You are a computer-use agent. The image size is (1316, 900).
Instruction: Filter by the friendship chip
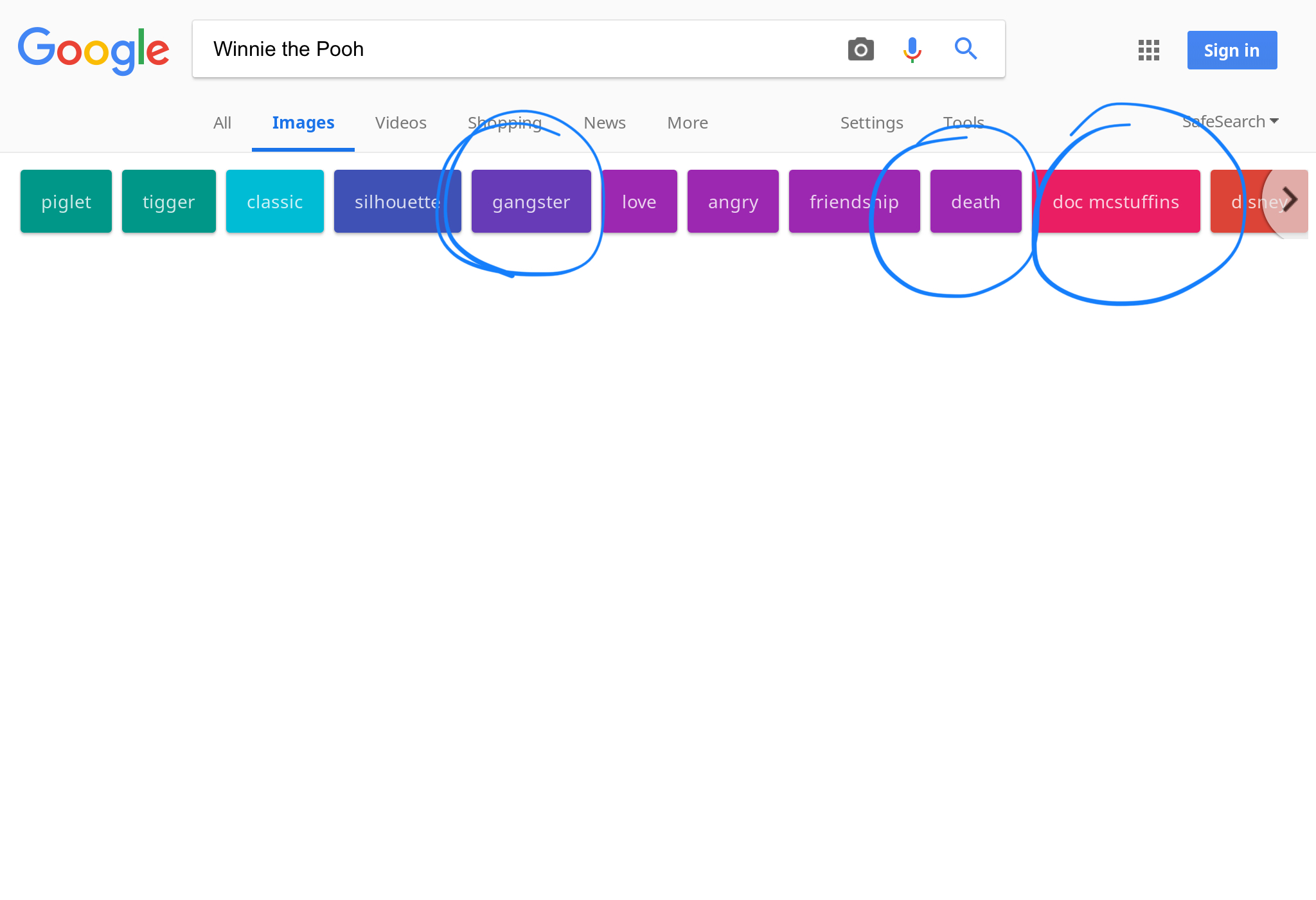[855, 201]
